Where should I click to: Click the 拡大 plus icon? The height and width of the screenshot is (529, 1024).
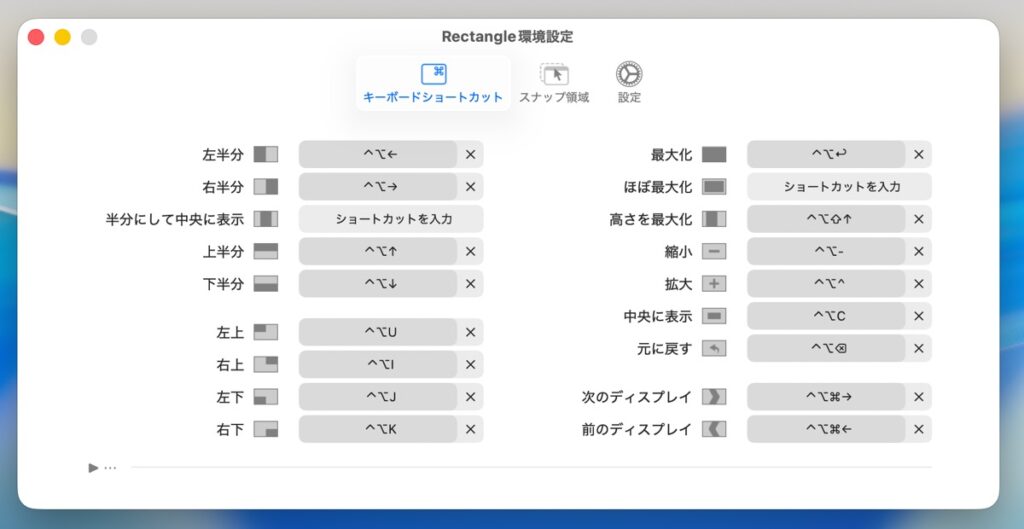[x=714, y=284]
